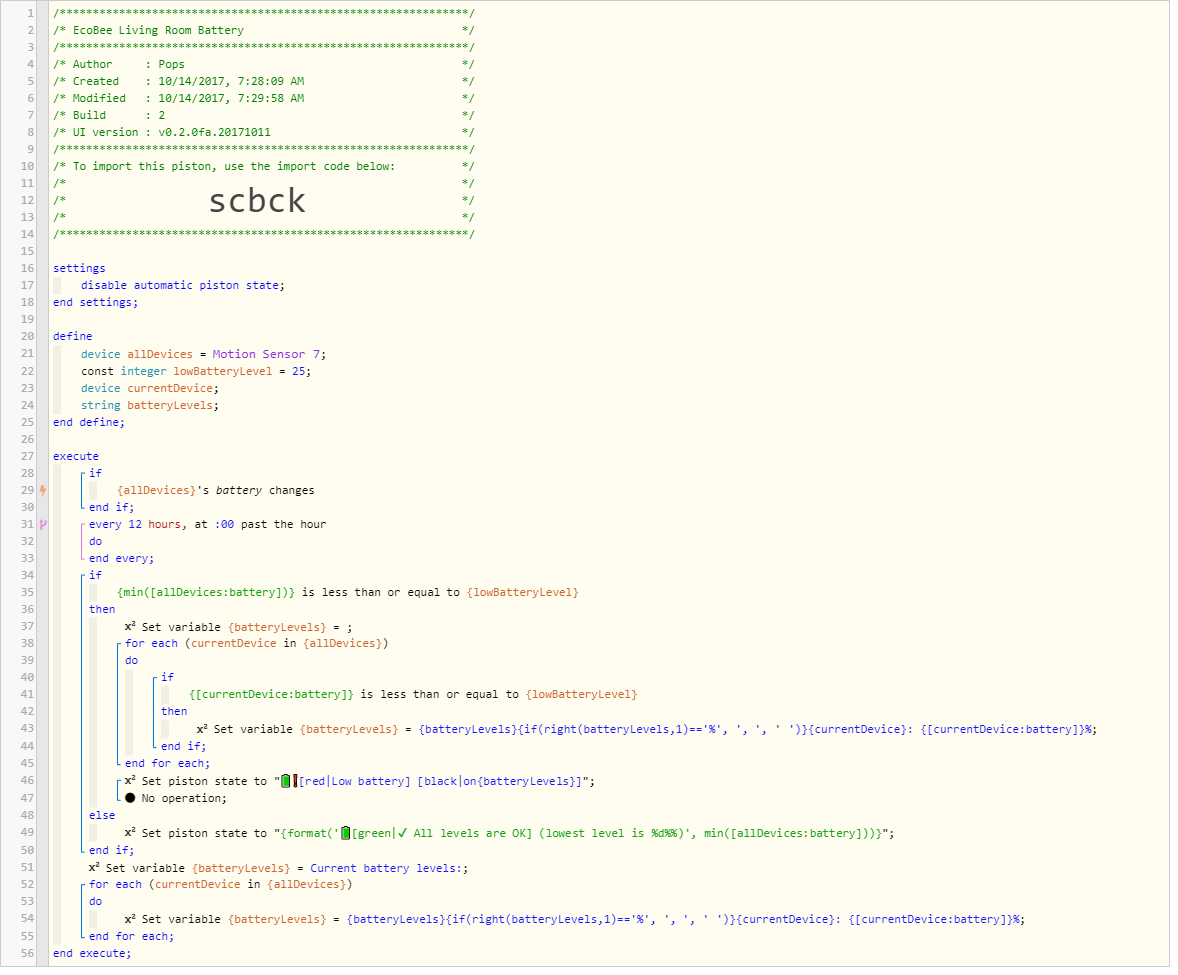Click x² icon on line 54 Set variable
The width and height of the screenshot is (1178, 975).
point(130,919)
